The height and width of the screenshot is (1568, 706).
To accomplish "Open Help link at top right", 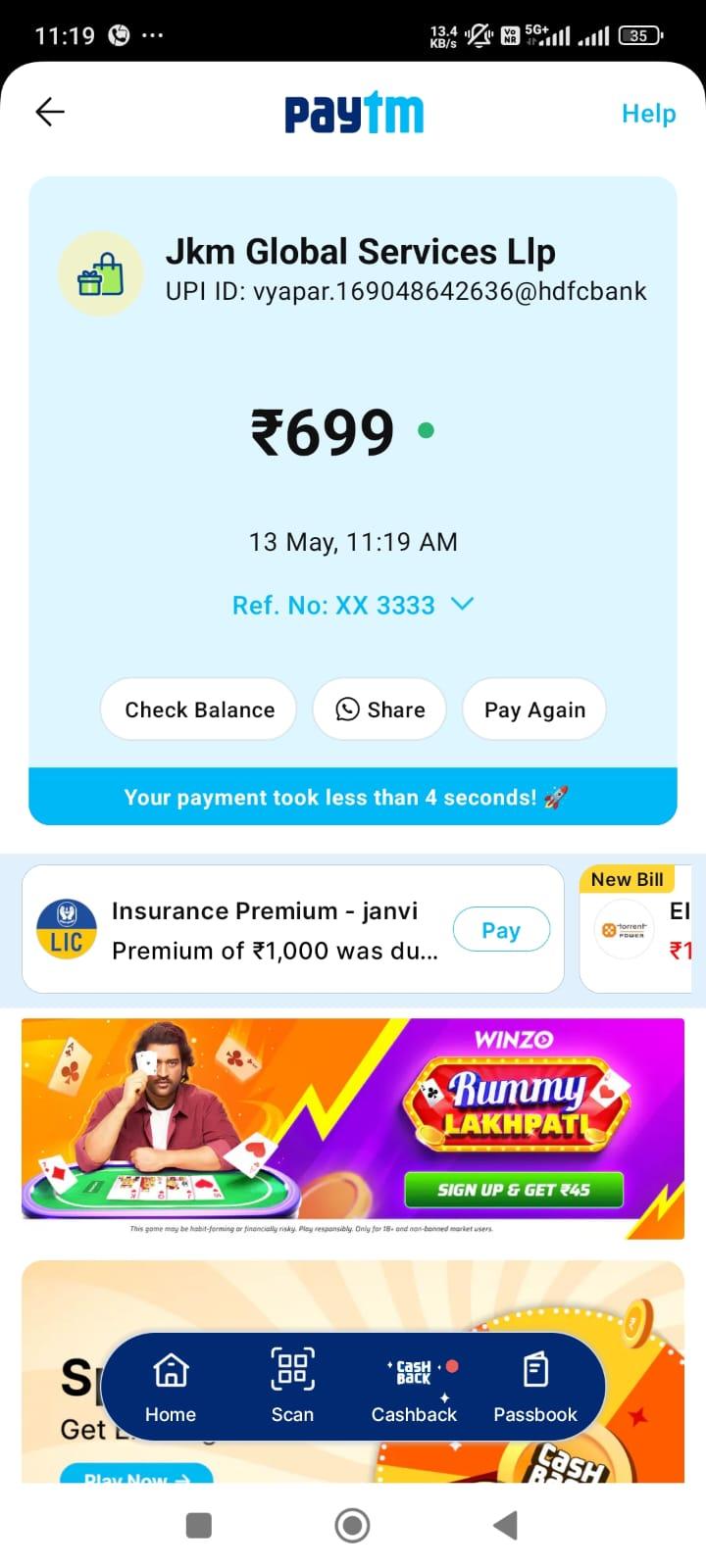I will [x=648, y=114].
